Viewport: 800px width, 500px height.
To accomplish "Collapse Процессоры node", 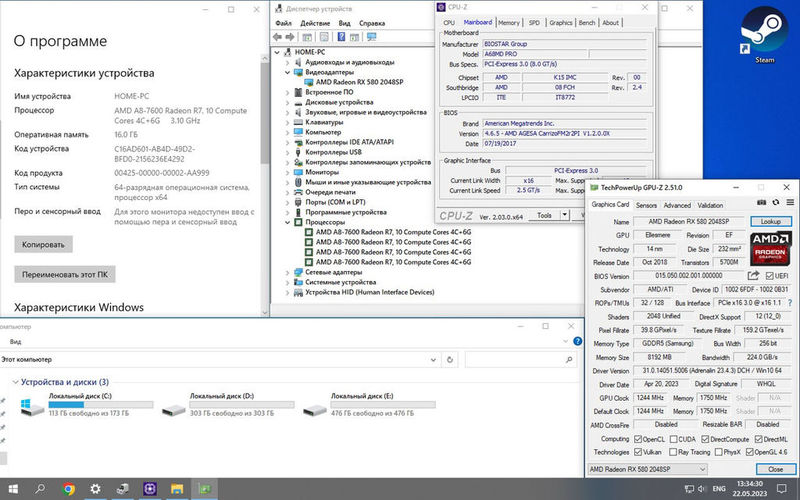I will 287,222.
